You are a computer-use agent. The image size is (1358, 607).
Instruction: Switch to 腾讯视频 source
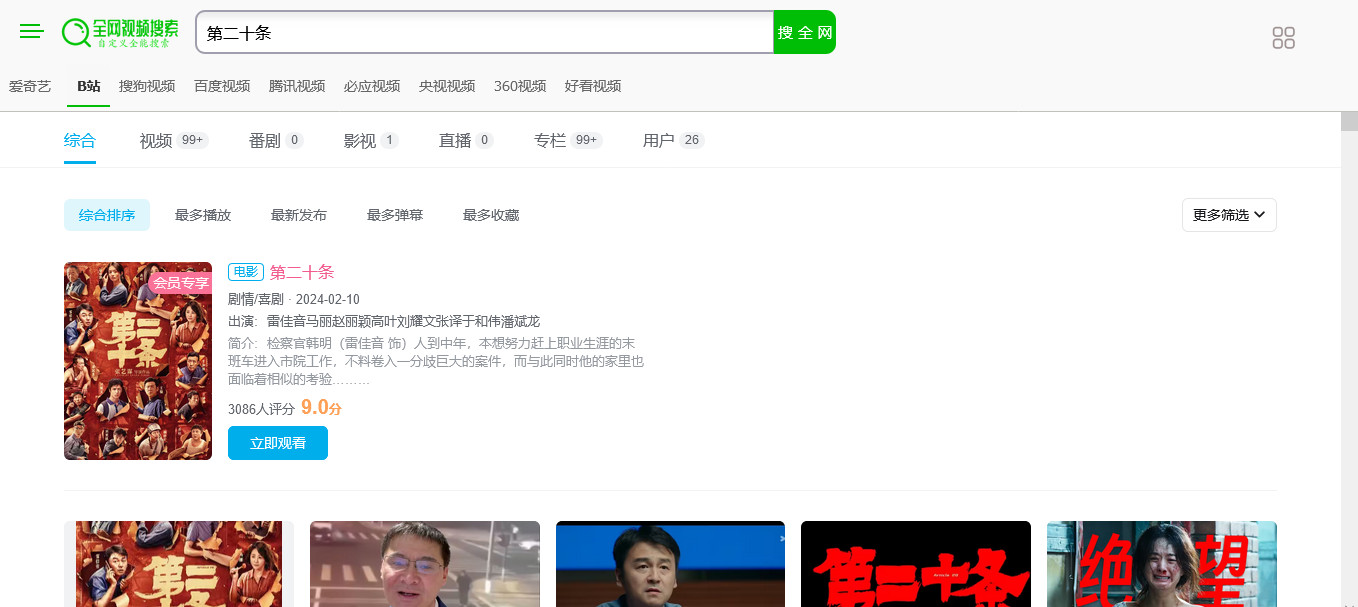[x=297, y=86]
